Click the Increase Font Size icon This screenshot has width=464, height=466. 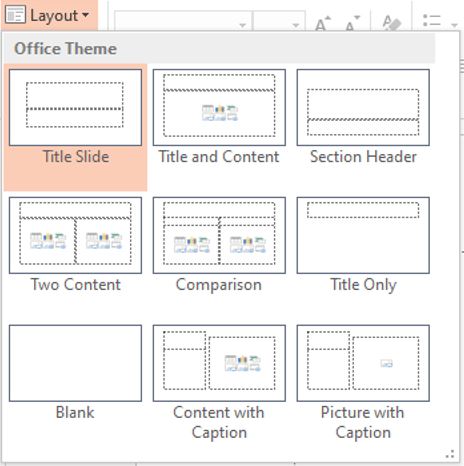pos(323,23)
